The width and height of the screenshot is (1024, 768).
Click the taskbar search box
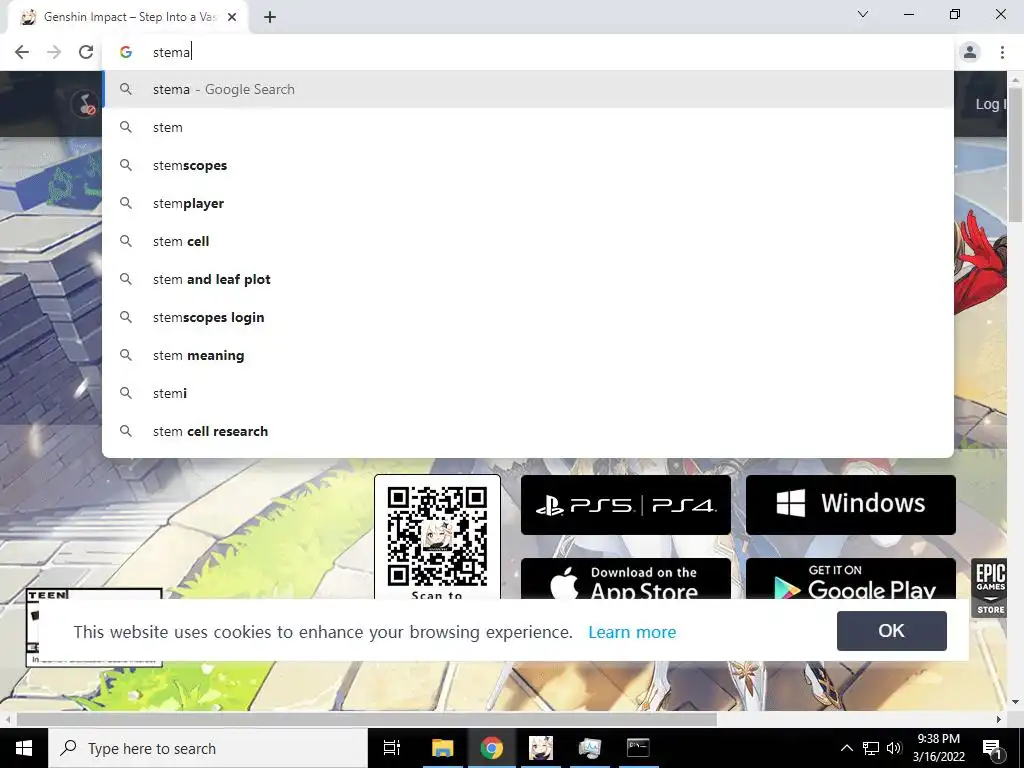[208, 748]
